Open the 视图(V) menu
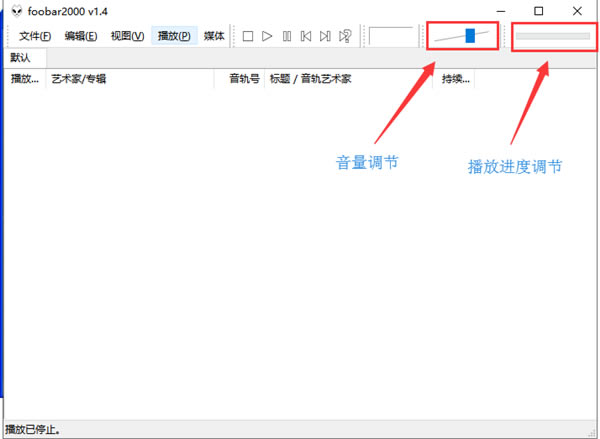The width and height of the screenshot is (600, 439). click(127, 36)
